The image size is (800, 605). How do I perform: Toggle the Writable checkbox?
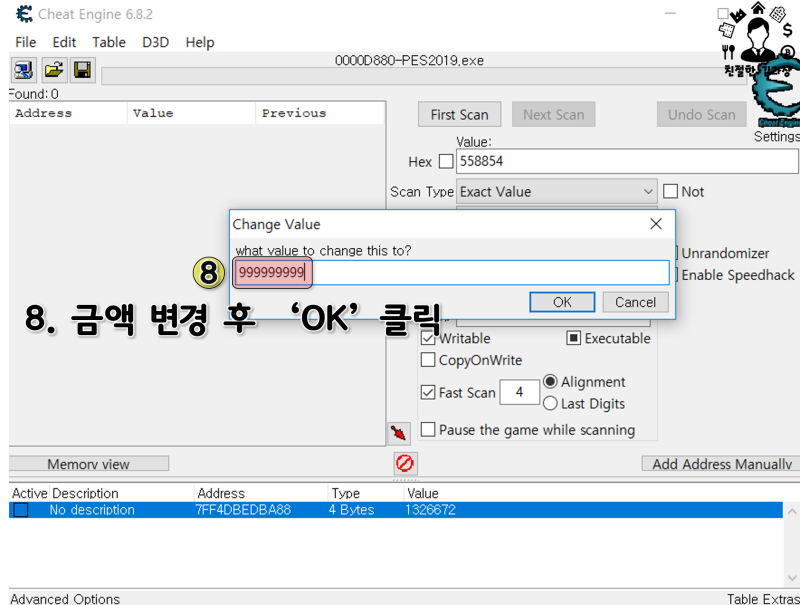pos(428,338)
